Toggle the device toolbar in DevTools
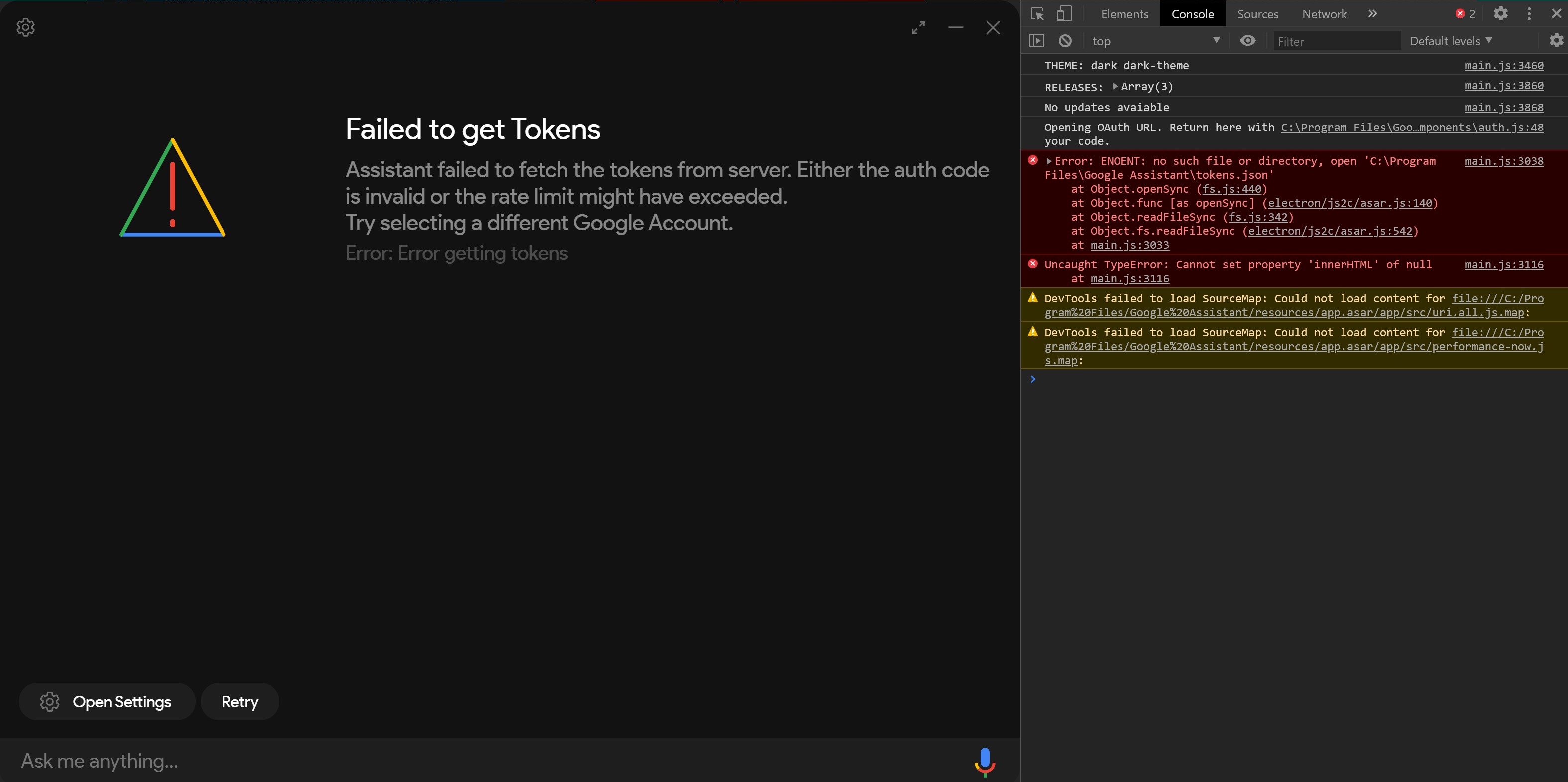 pos(1063,13)
